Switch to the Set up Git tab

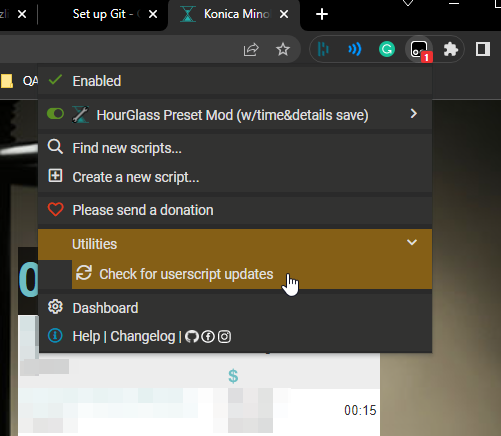point(100,14)
